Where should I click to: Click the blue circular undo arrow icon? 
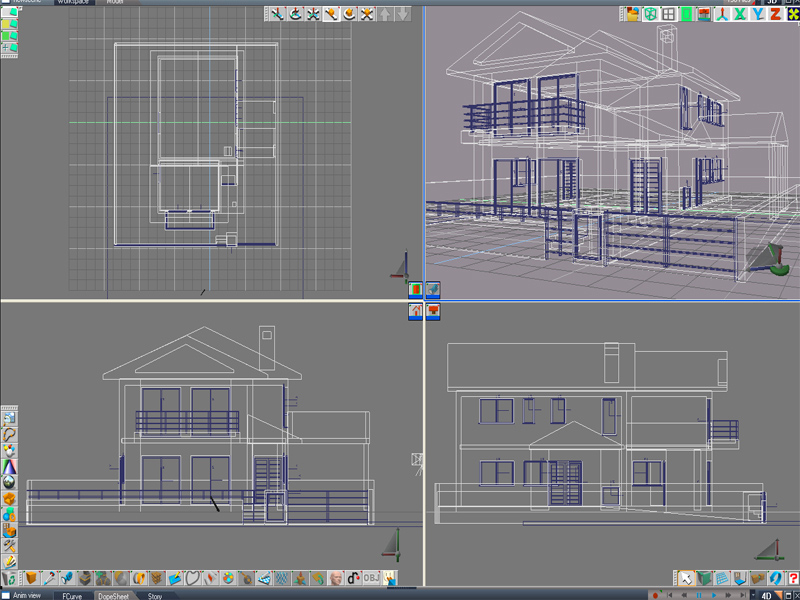click(x=776, y=578)
